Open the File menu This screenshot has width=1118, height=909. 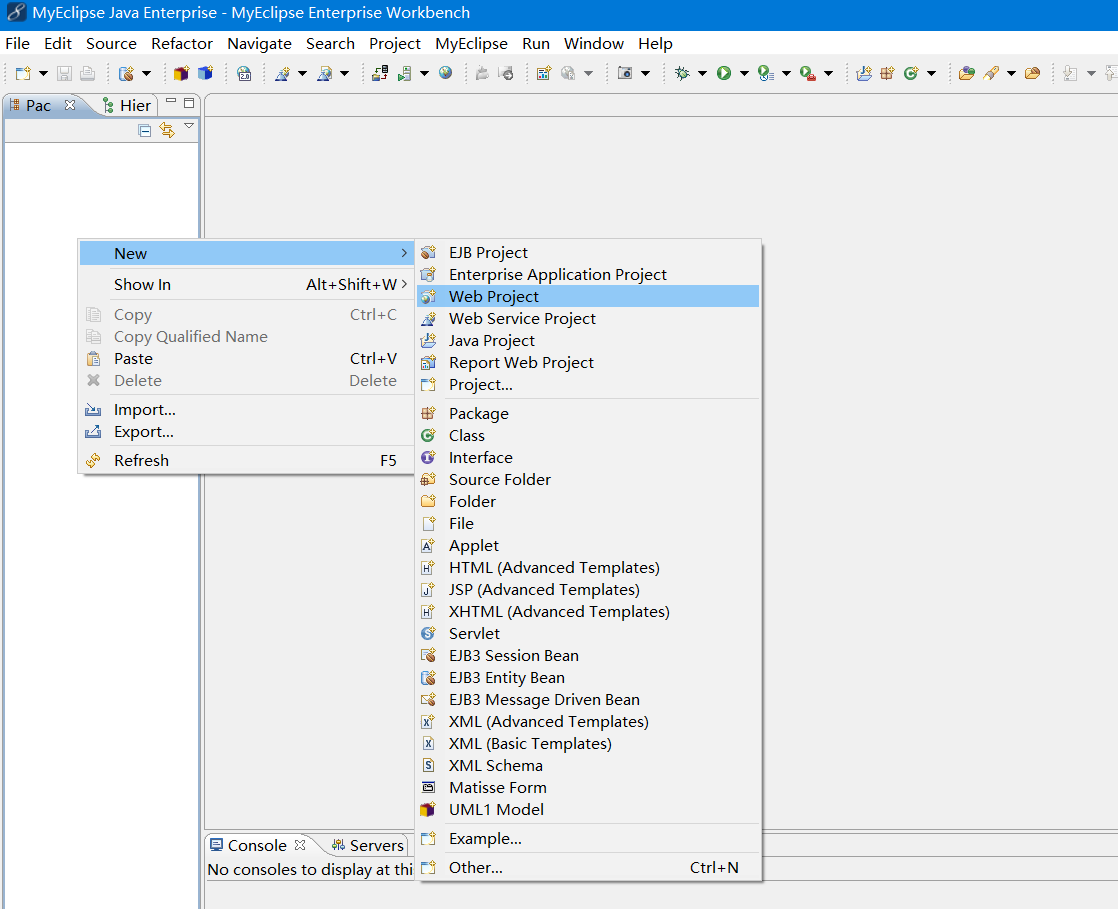point(17,43)
